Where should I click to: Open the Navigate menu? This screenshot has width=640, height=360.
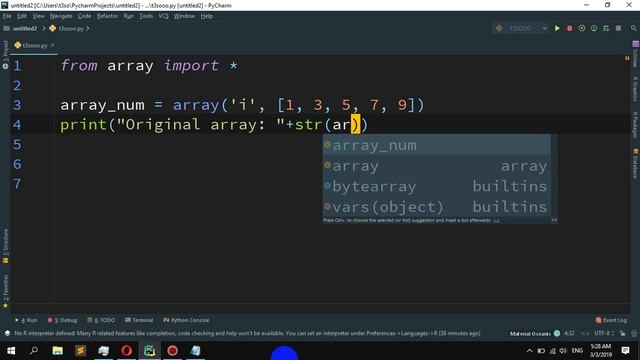[x=61, y=16]
